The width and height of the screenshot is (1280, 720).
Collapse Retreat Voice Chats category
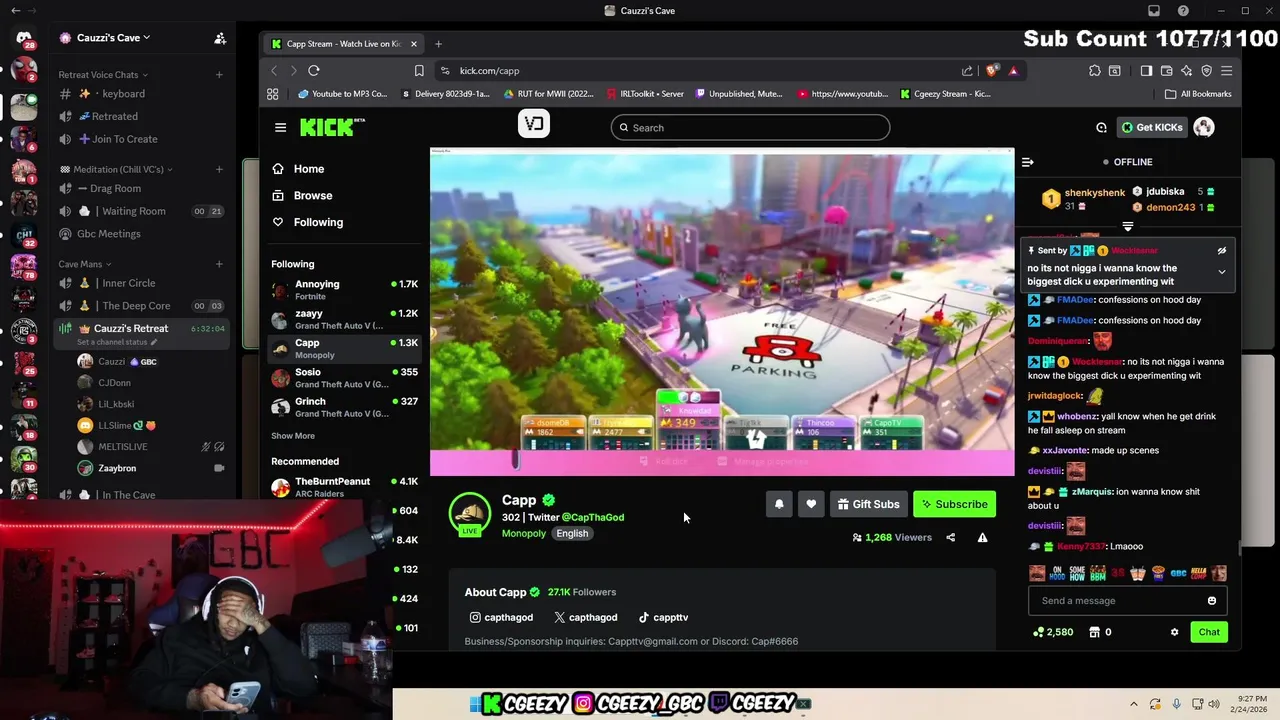[x=103, y=75]
